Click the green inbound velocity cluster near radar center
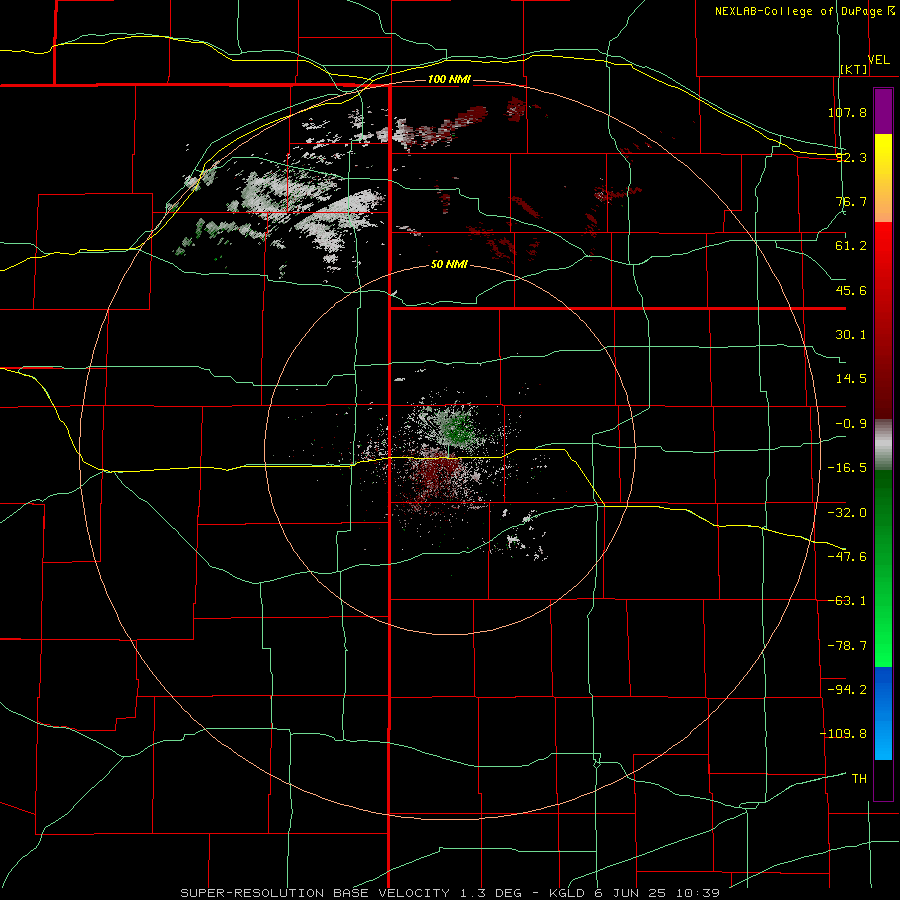This screenshot has height=900, width=900. [456, 428]
